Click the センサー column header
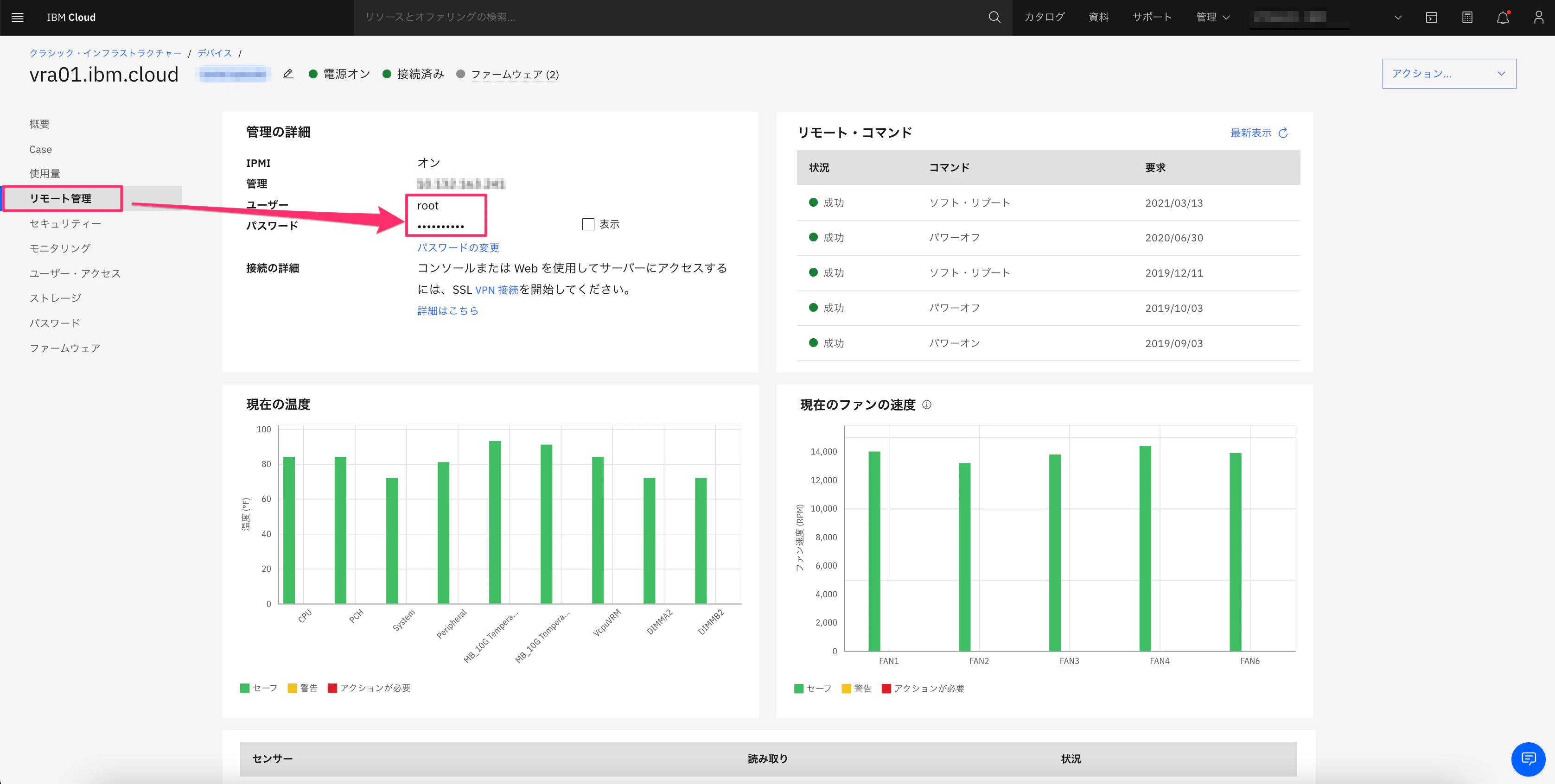 pyautogui.click(x=272, y=759)
